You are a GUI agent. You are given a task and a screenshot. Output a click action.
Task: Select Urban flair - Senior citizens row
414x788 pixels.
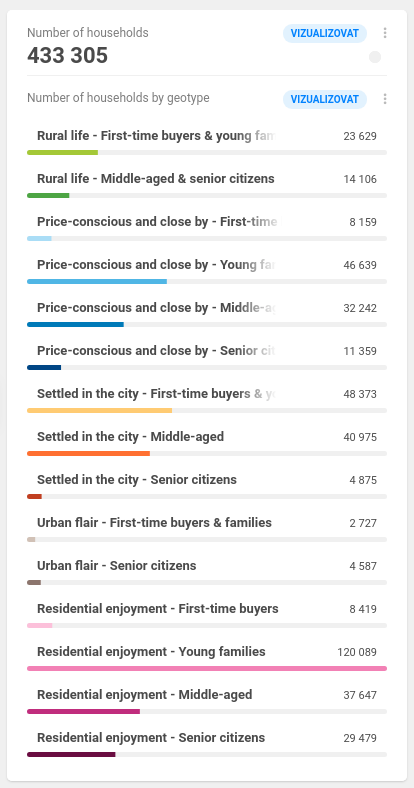pos(207,571)
